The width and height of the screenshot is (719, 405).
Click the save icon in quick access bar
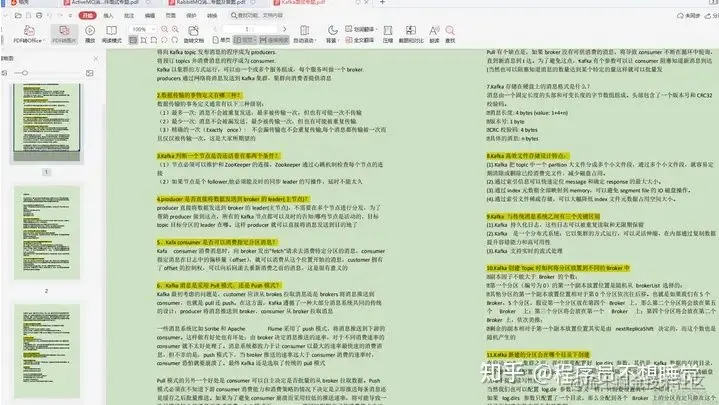28,15
